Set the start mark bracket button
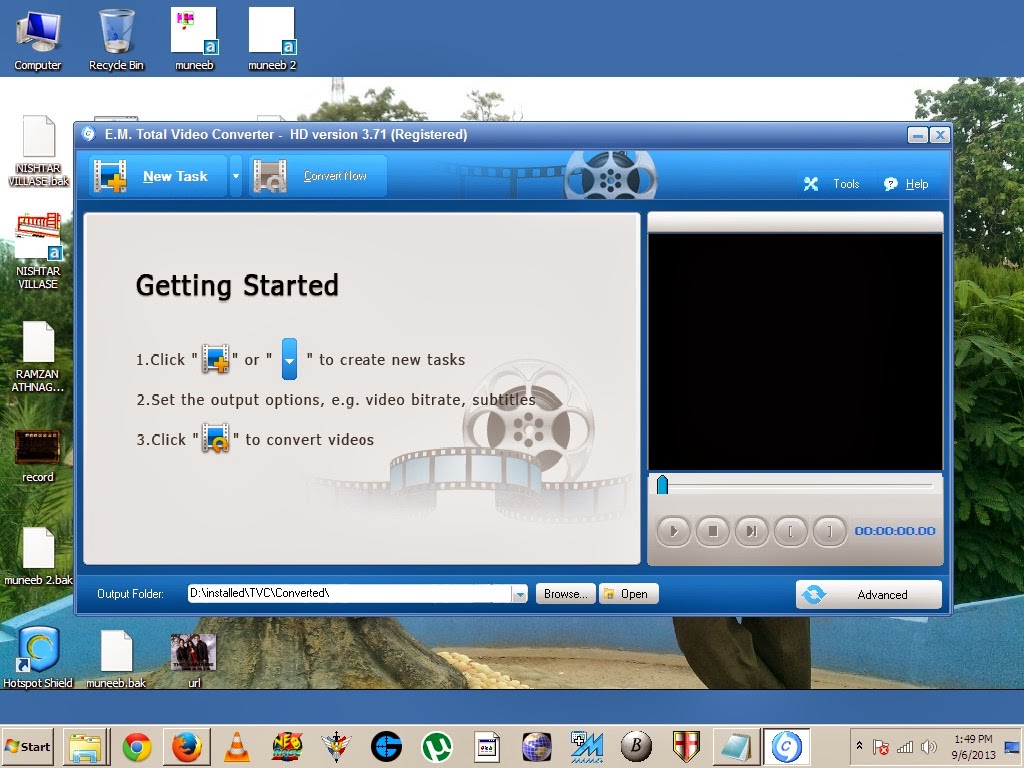The width and height of the screenshot is (1024, 768). [791, 531]
